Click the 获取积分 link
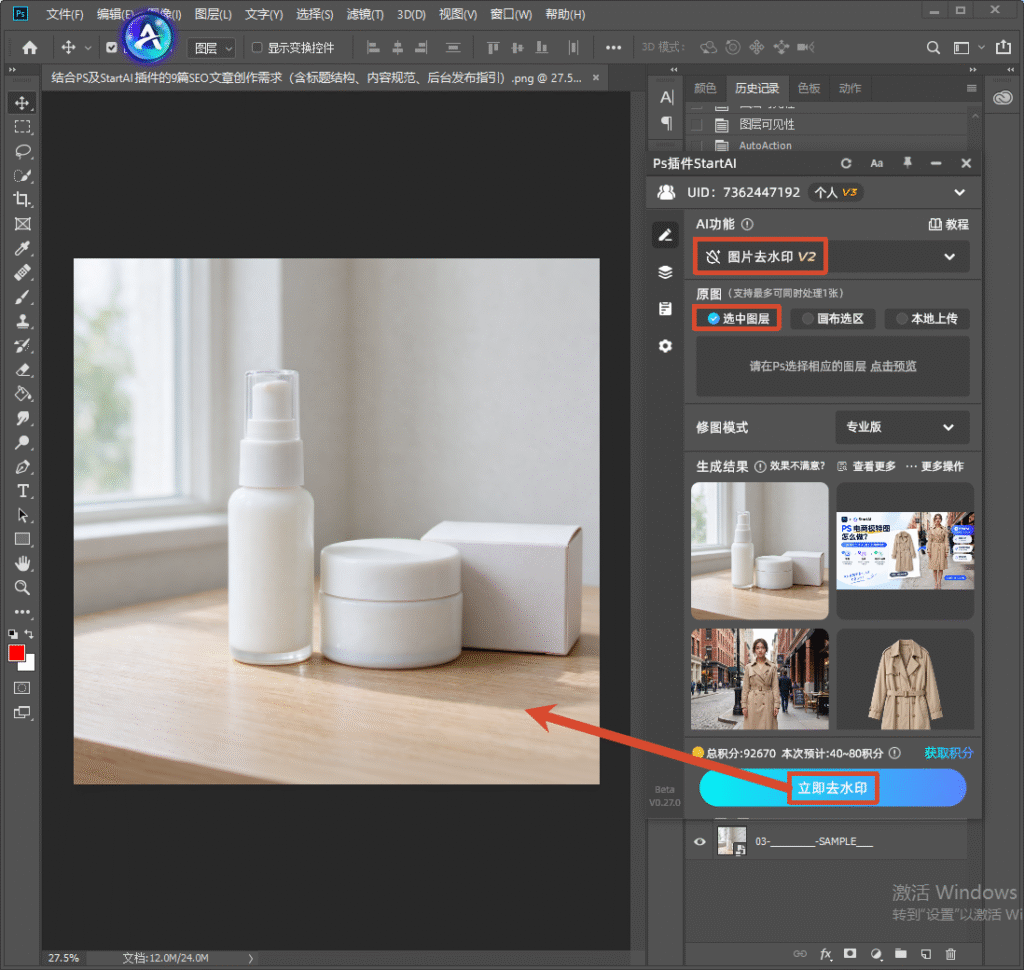This screenshot has height=970, width=1024. pyautogui.click(x=948, y=753)
